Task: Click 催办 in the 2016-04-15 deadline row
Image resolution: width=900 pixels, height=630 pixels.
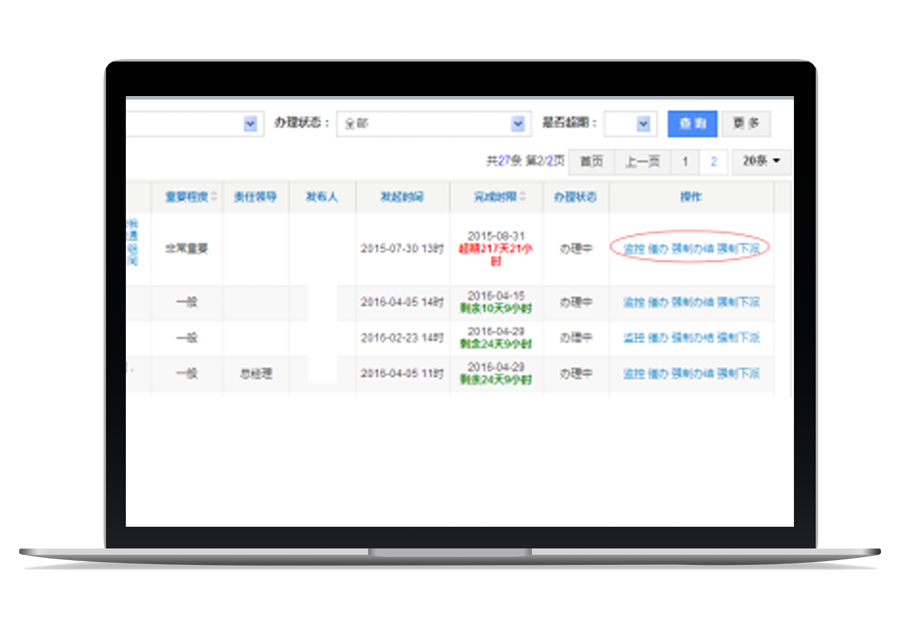Action: click(658, 302)
